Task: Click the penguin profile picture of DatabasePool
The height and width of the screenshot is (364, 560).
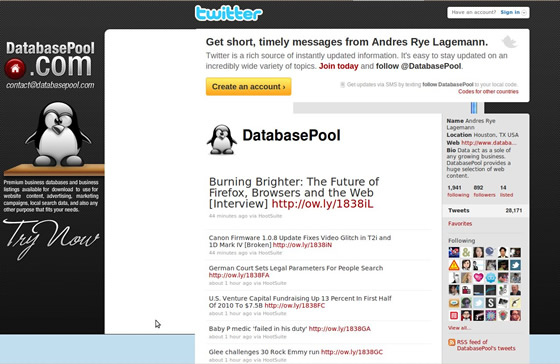Action: pos(222,140)
